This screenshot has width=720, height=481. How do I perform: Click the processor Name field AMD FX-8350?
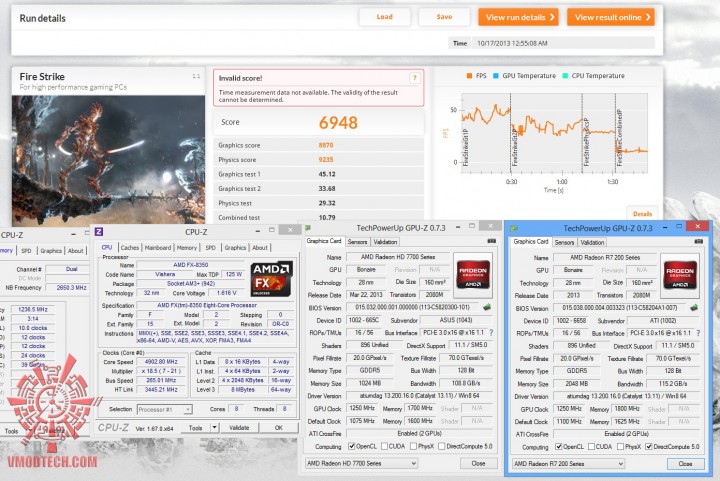click(x=191, y=265)
